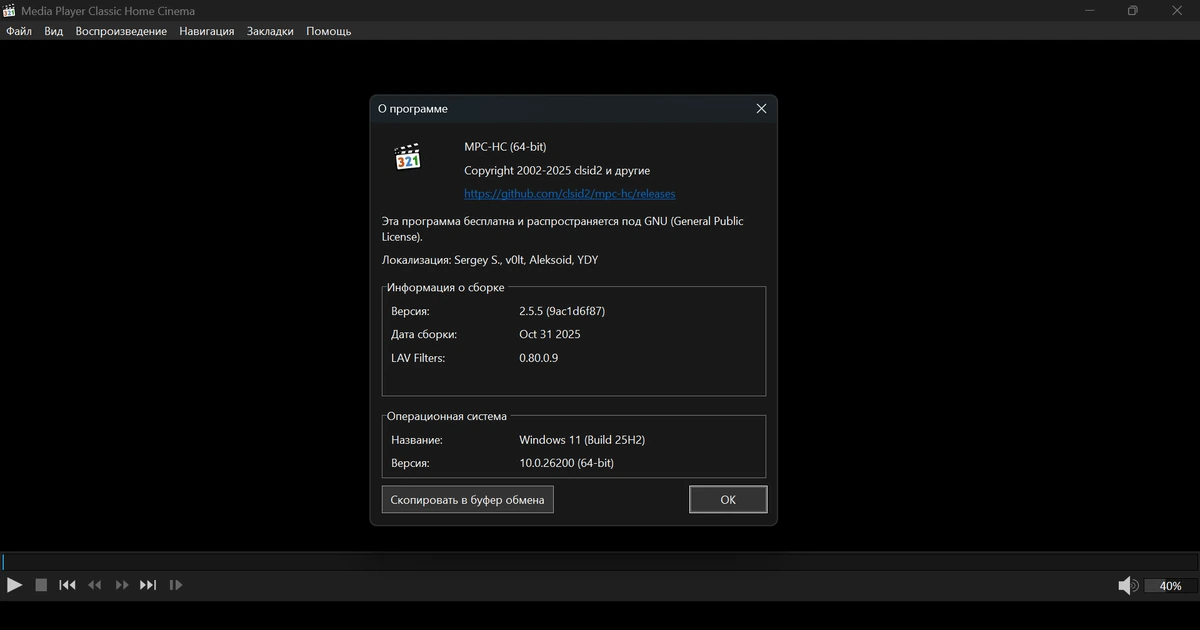Open the Закладки menu

(270, 31)
